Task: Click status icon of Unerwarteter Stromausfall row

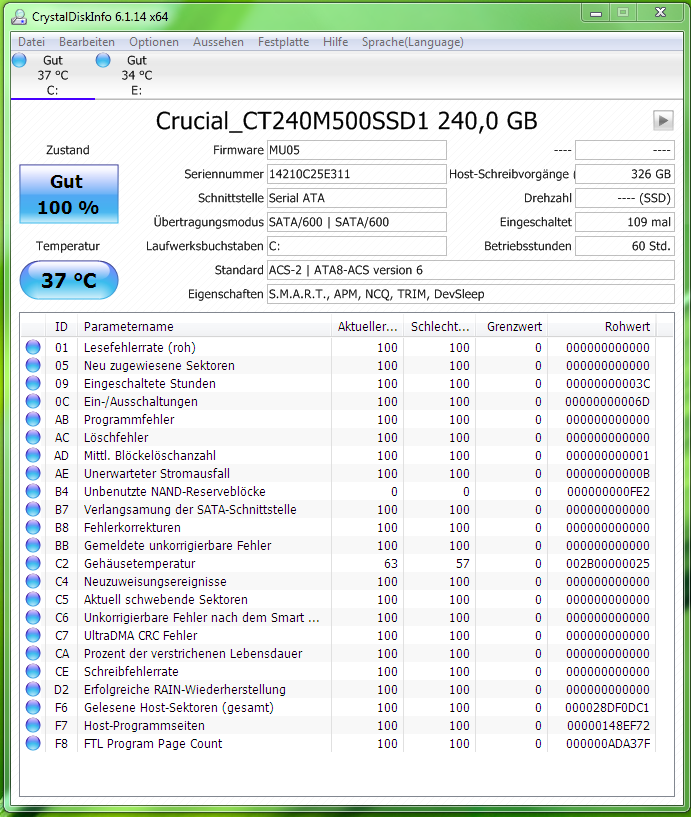Action: pos(33,473)
